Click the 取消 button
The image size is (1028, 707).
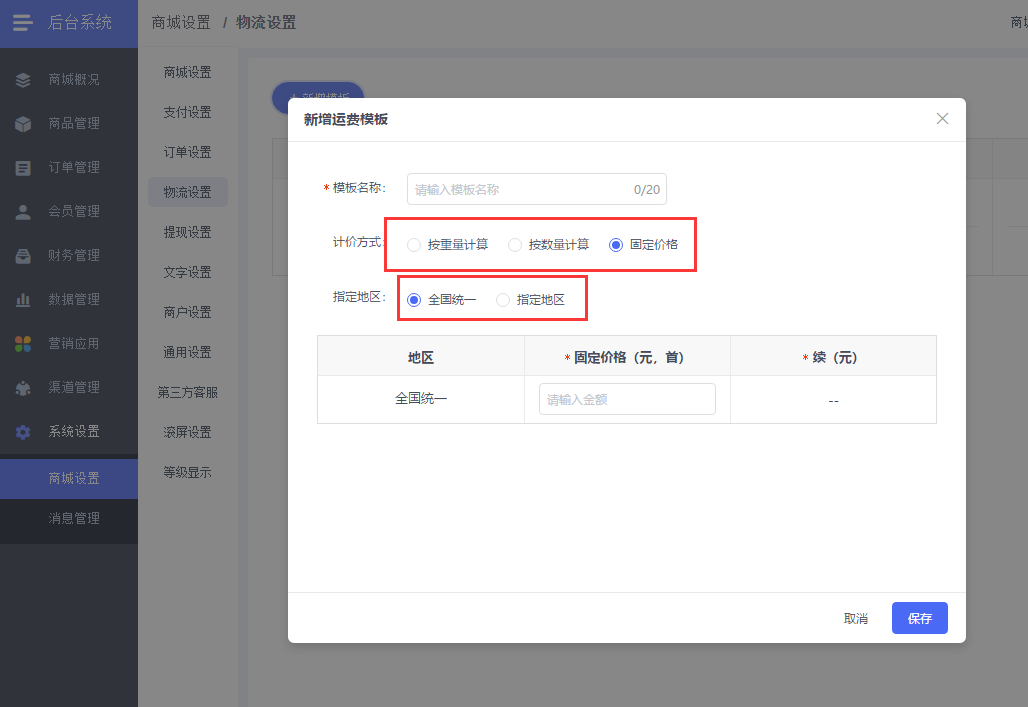coord(856,618)
